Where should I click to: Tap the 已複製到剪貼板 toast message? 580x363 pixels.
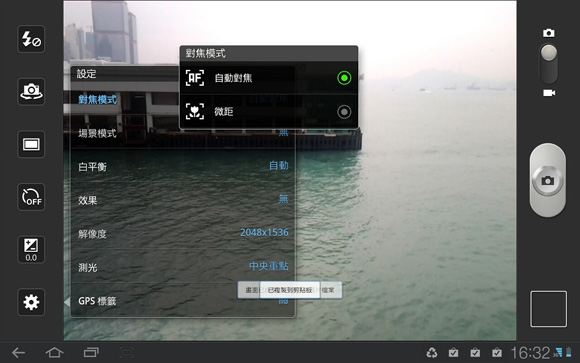[290, 290]
